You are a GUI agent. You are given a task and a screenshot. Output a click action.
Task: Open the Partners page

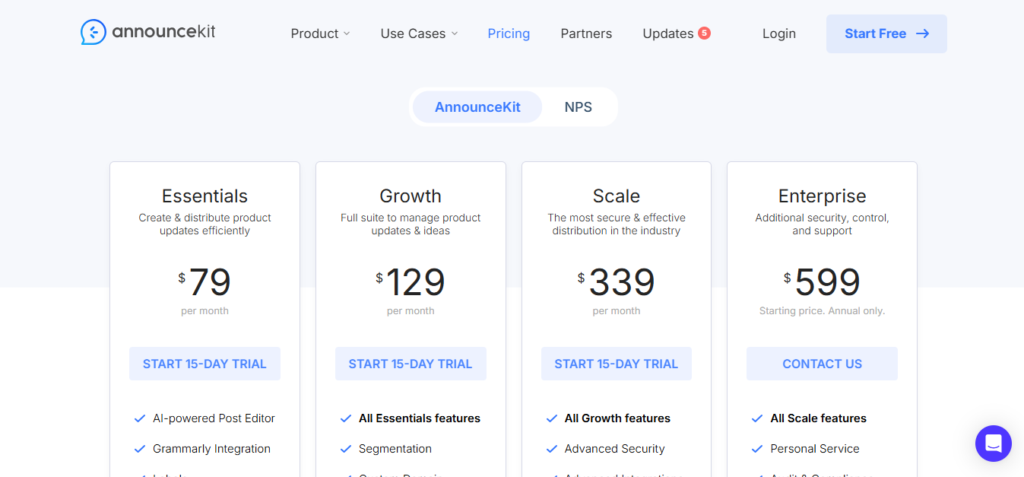tap(586, 33)
